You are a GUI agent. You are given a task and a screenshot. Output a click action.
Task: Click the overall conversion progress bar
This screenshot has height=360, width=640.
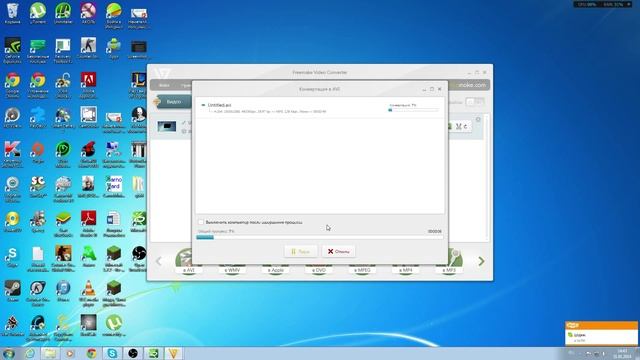320,237
